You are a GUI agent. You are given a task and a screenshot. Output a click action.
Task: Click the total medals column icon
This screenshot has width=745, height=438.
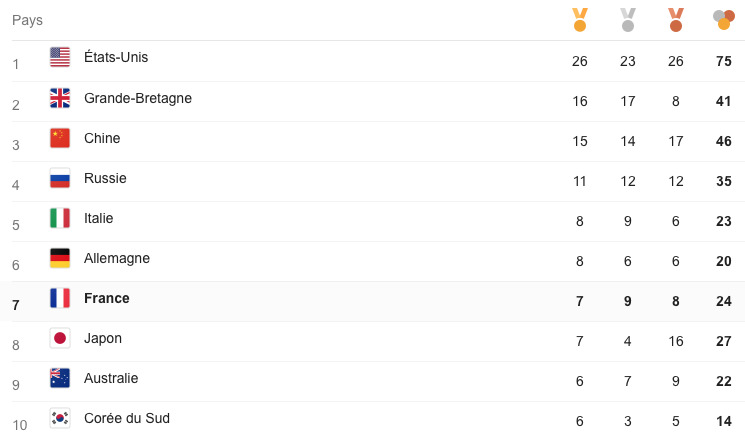(x=723, y=19)
